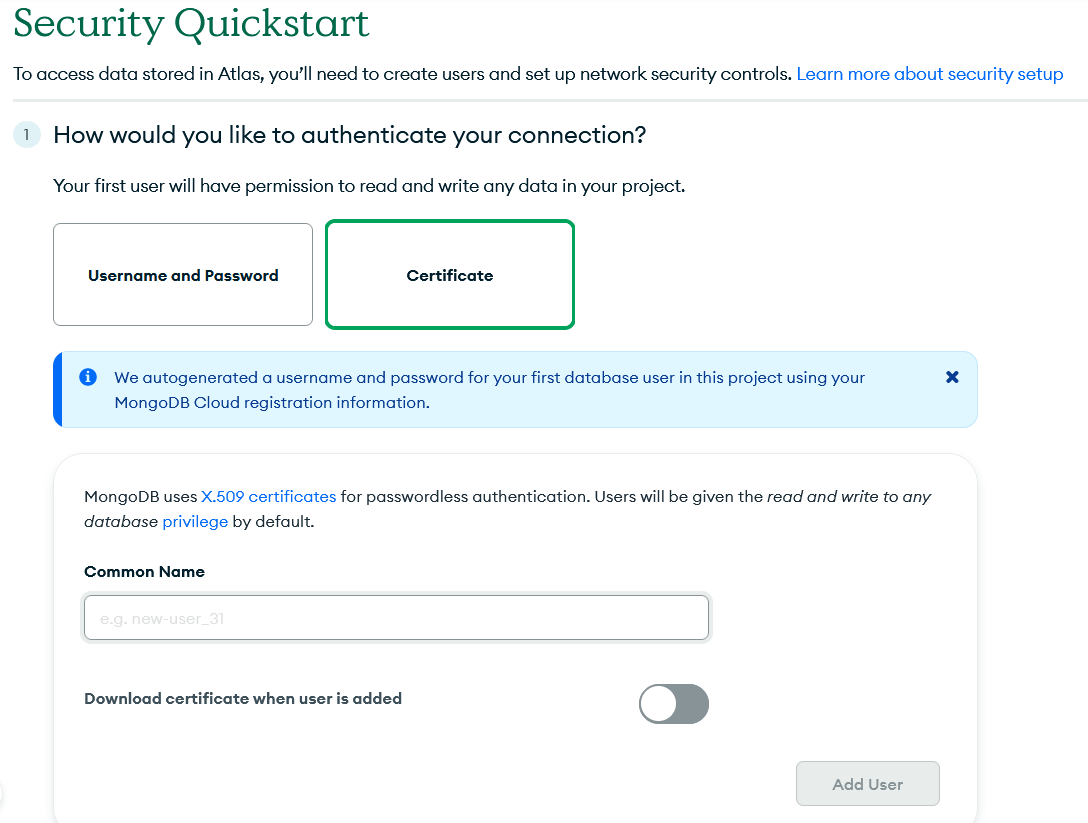
Task: Toggle Download certificate when user is added
Action: coord(674,704)
